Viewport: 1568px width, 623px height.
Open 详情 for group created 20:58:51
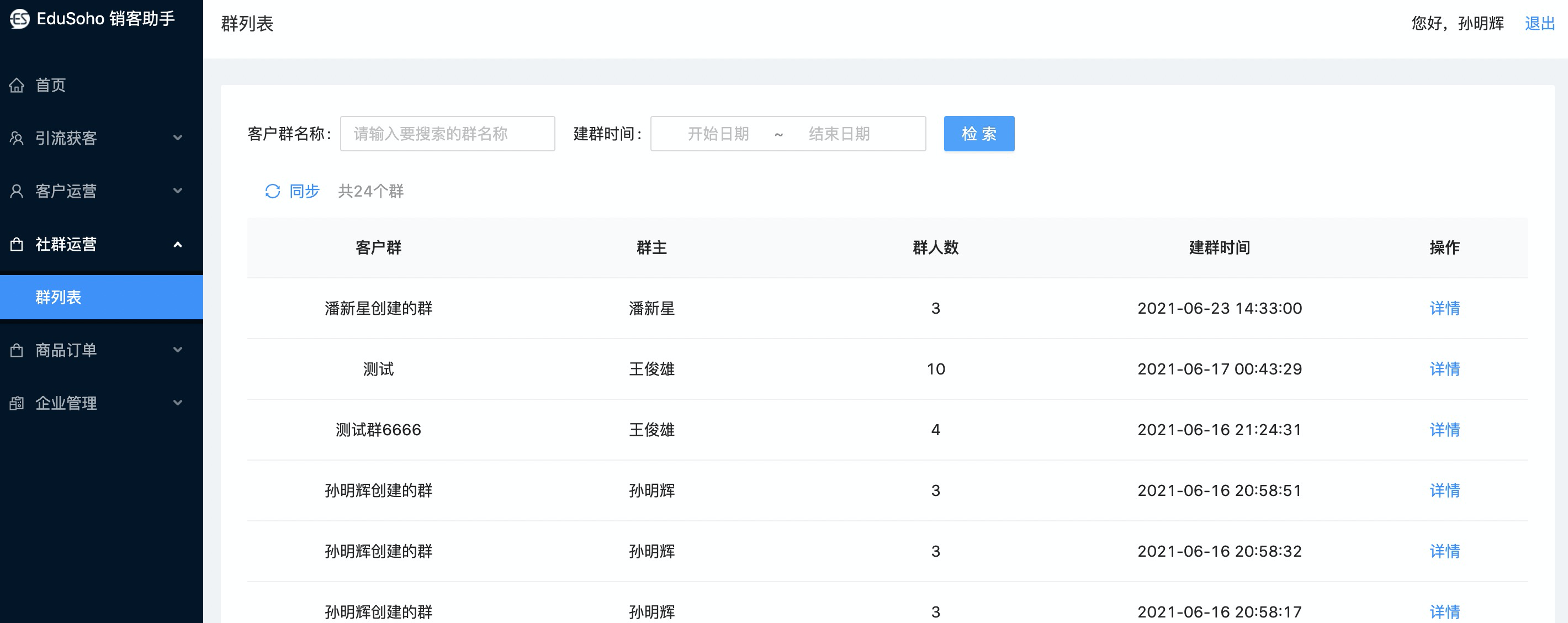click(1444, 490)
